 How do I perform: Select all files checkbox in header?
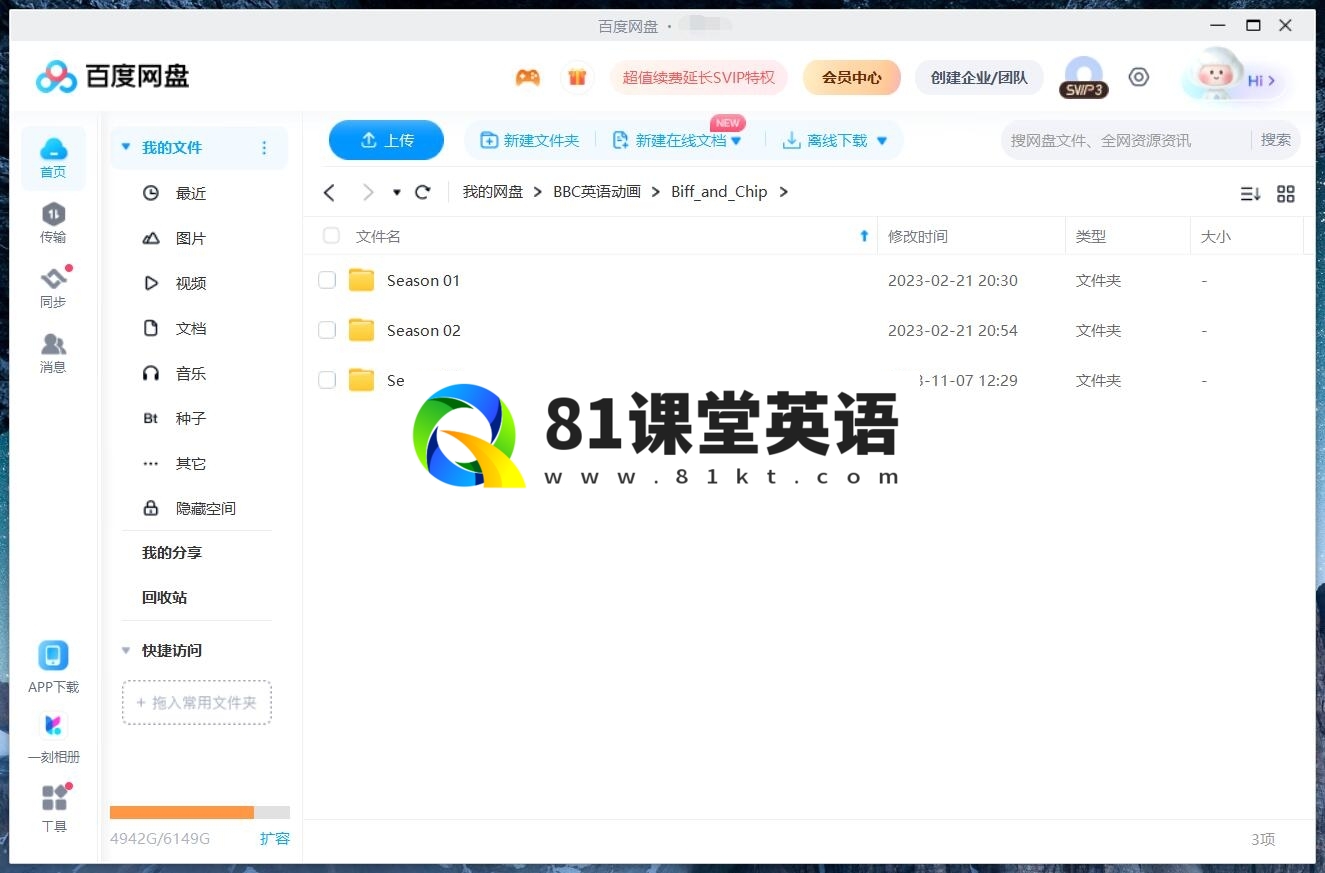click(x=331, y=236)
